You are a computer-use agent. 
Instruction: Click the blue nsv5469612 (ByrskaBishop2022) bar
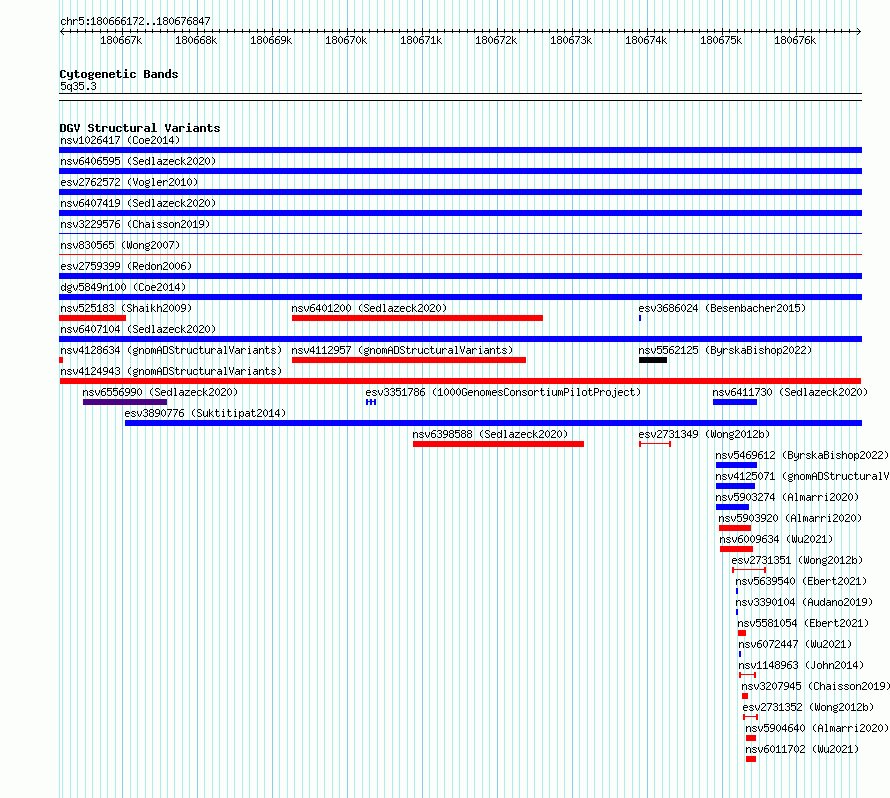click(736, 465)
